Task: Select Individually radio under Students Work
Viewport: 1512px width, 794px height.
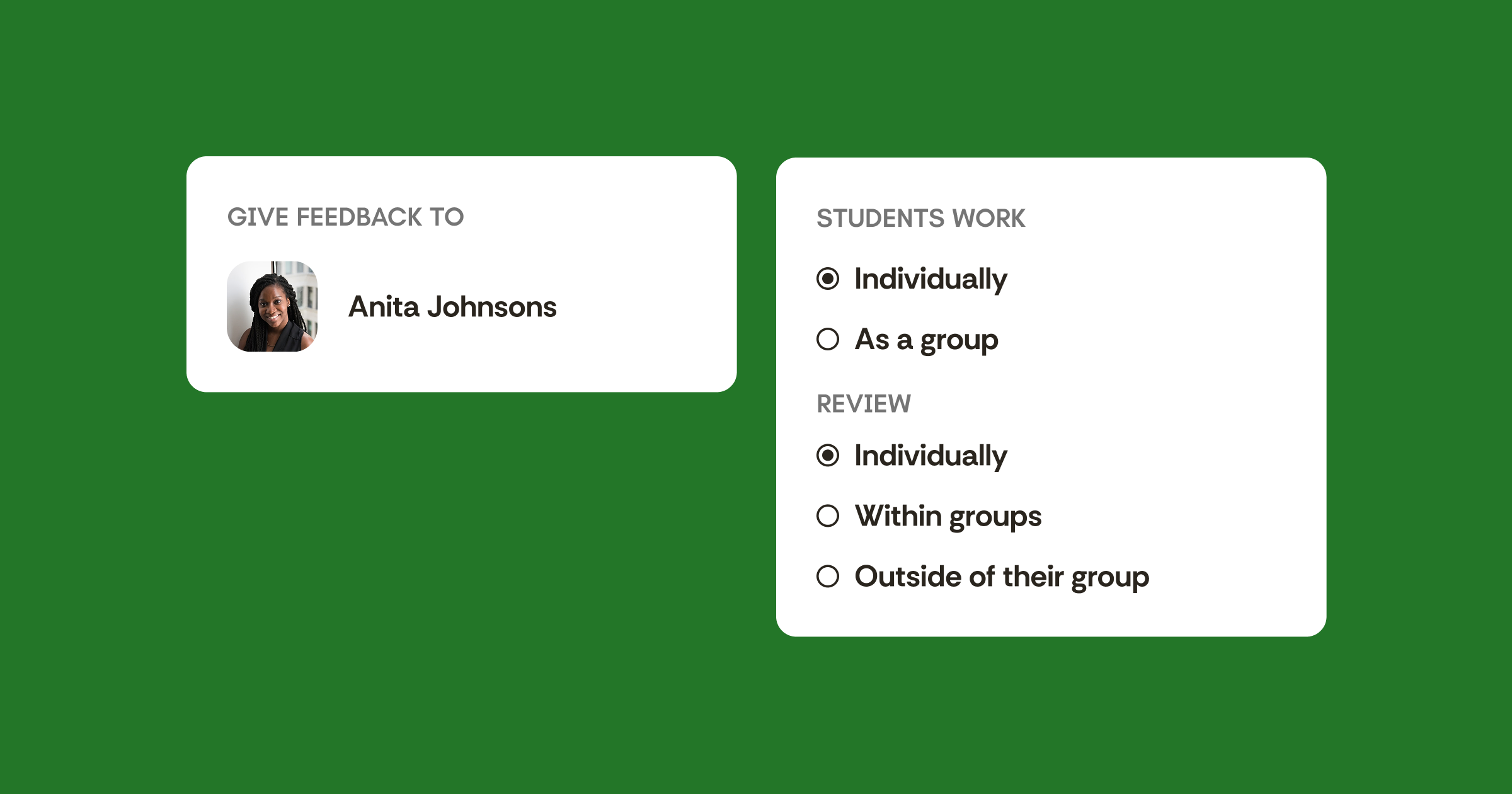Action: coord(828,279)
